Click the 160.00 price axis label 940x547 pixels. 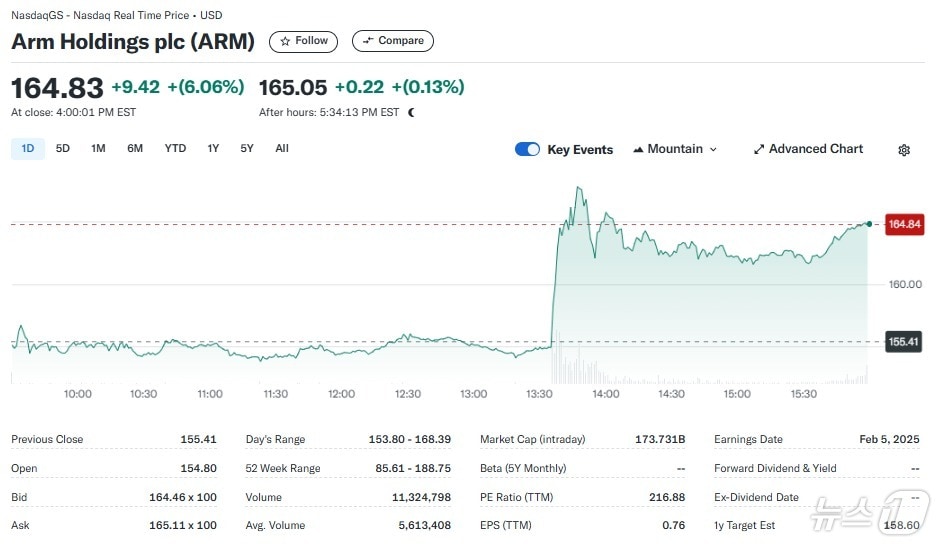[905, 284]
